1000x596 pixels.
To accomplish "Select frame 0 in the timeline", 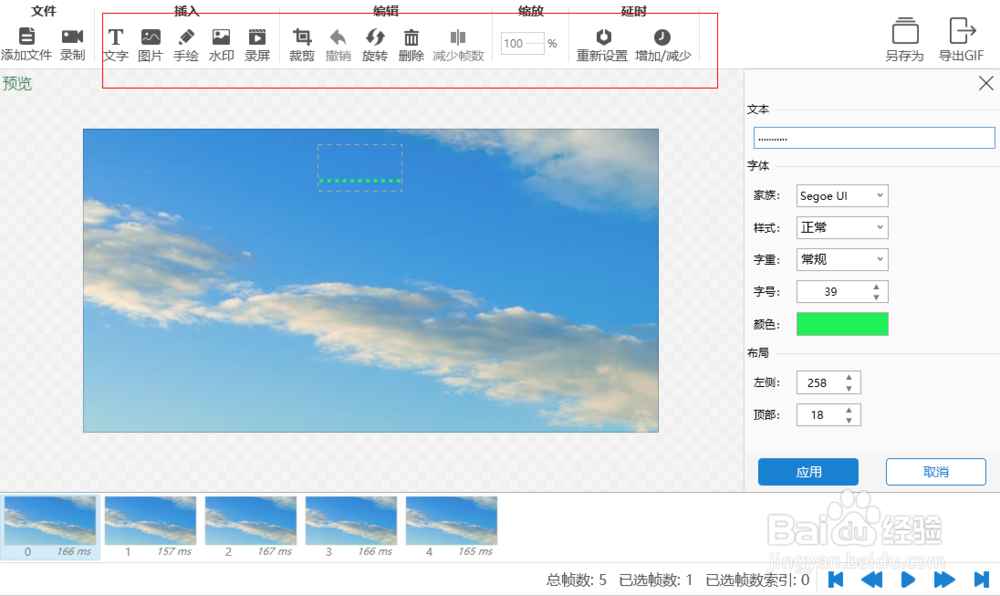I will (50, 520).
